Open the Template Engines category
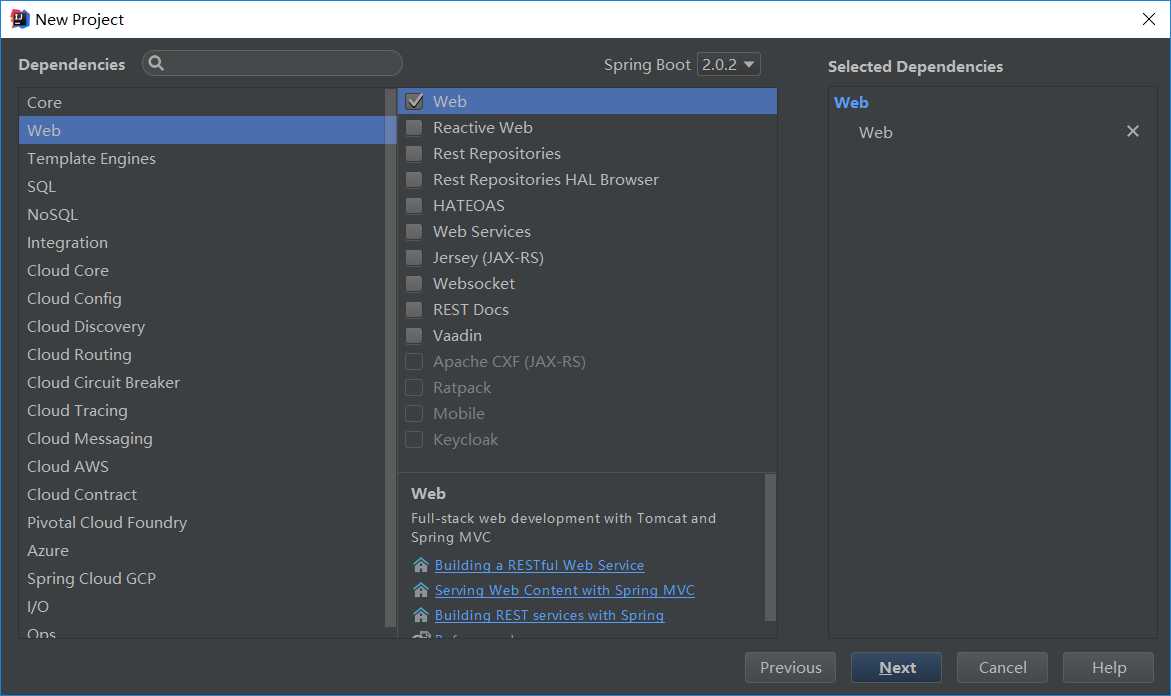Screen dimensions: 1171x696 point(202,158)
